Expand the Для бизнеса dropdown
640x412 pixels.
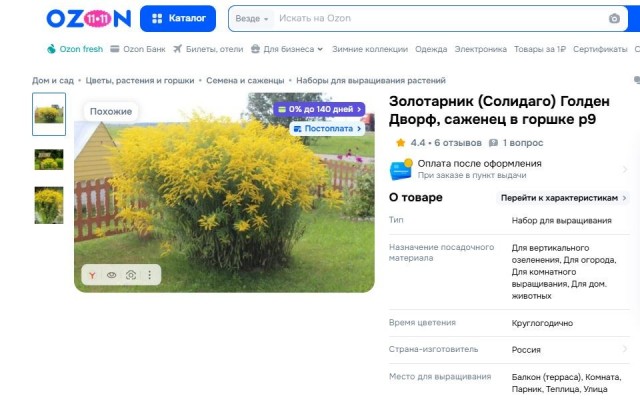tap(293, 49)
